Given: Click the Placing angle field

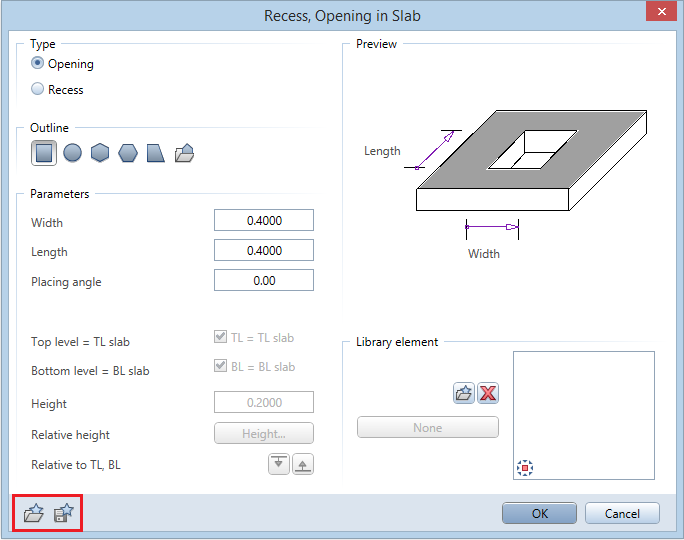Looking at the screenshot, I should click(264, 280).
